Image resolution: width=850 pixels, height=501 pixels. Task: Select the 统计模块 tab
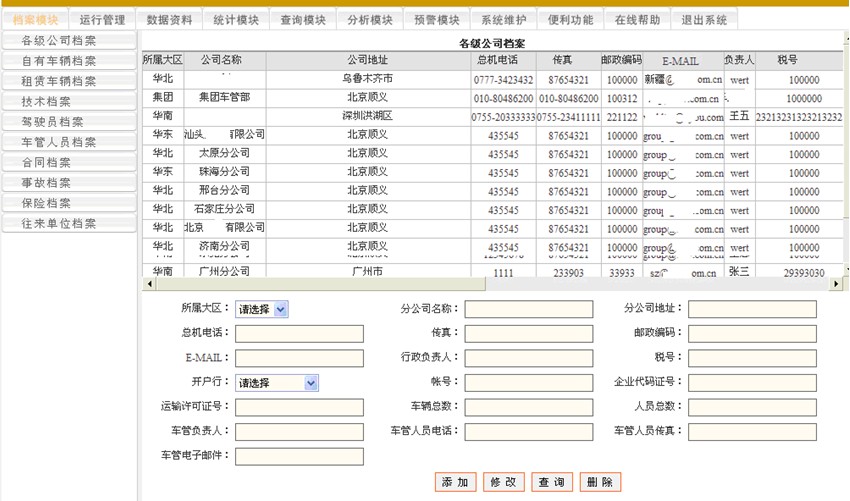pyautogui.click(x=236, y=20)
